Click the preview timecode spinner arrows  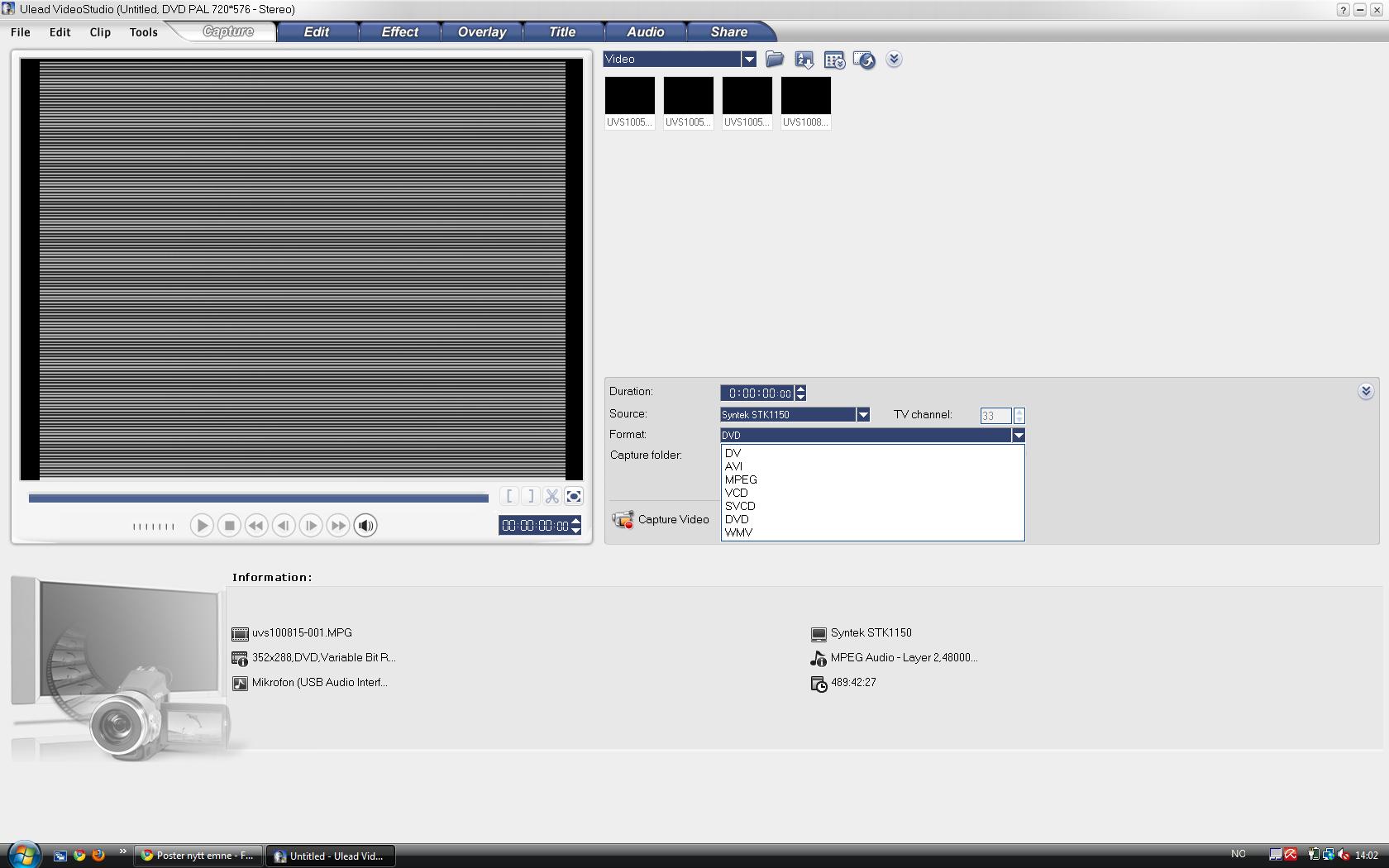coord(576,525)
